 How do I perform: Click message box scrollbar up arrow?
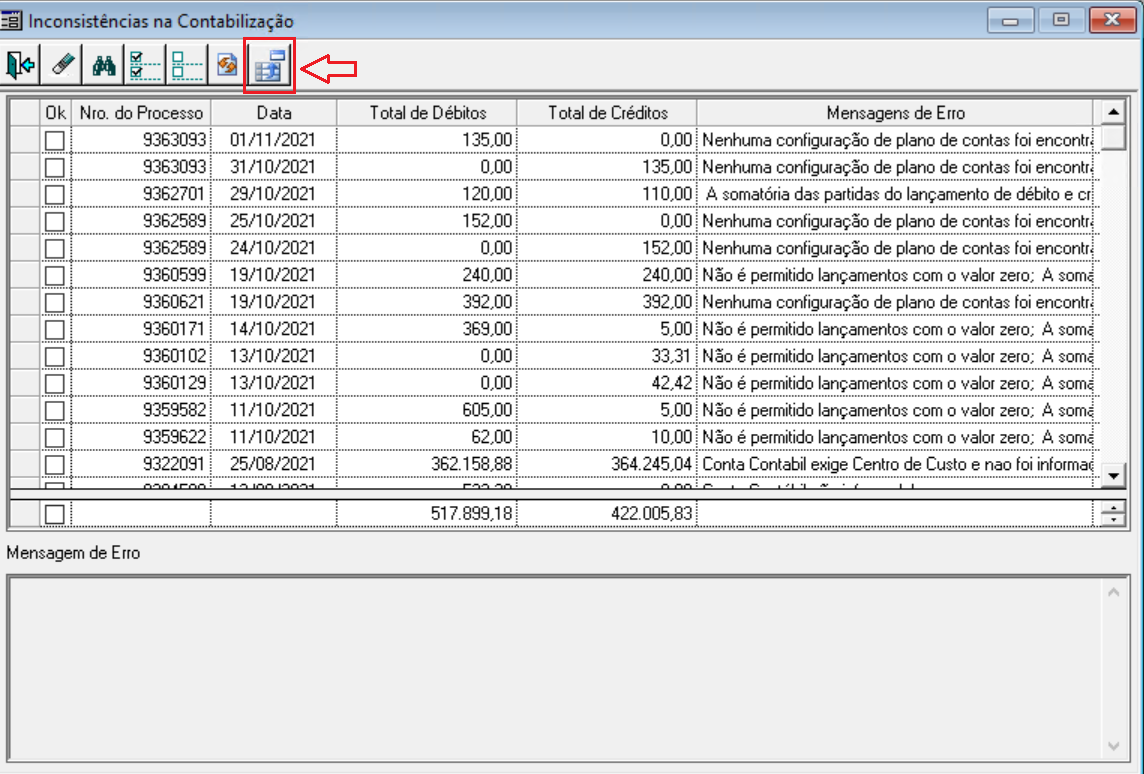coord(1113,592)
